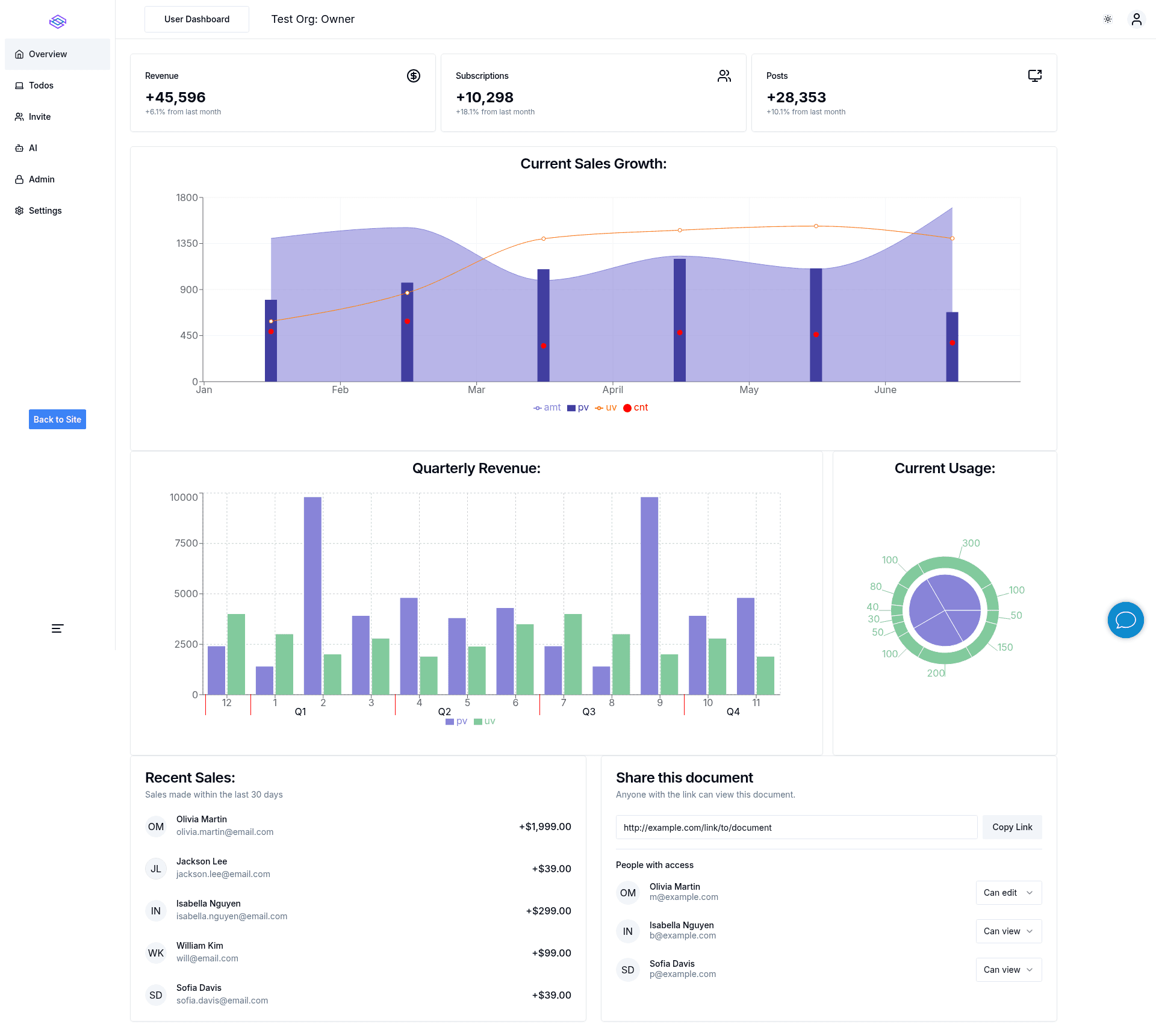The image size is (1156, 1036).
Task: Click the User Dashboard button
Action: click(197, 19)
